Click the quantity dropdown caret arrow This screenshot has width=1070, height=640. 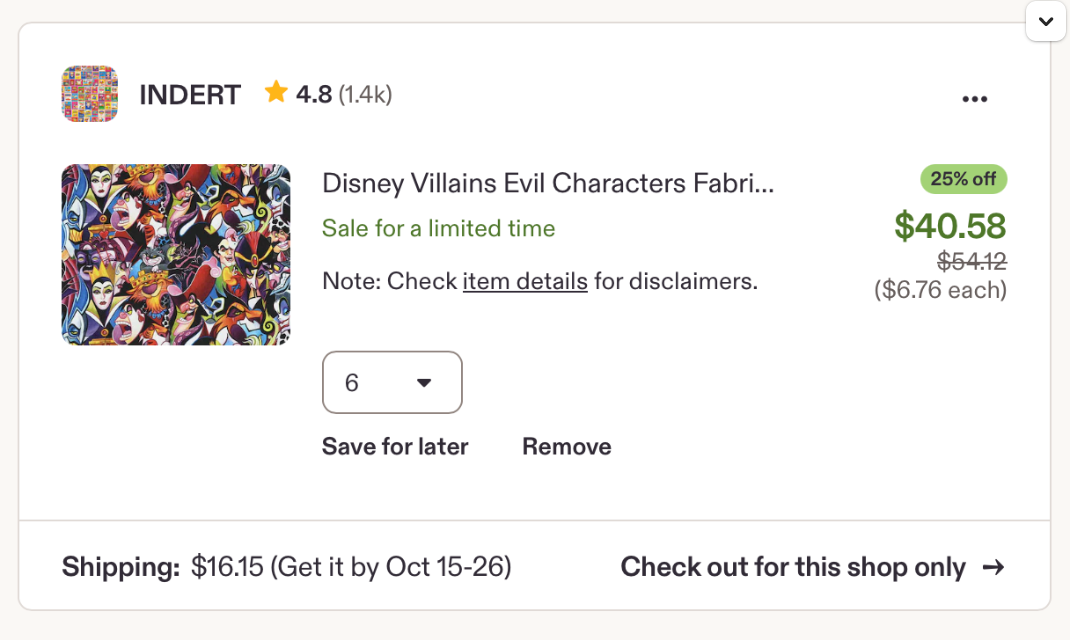pos(424,383)
